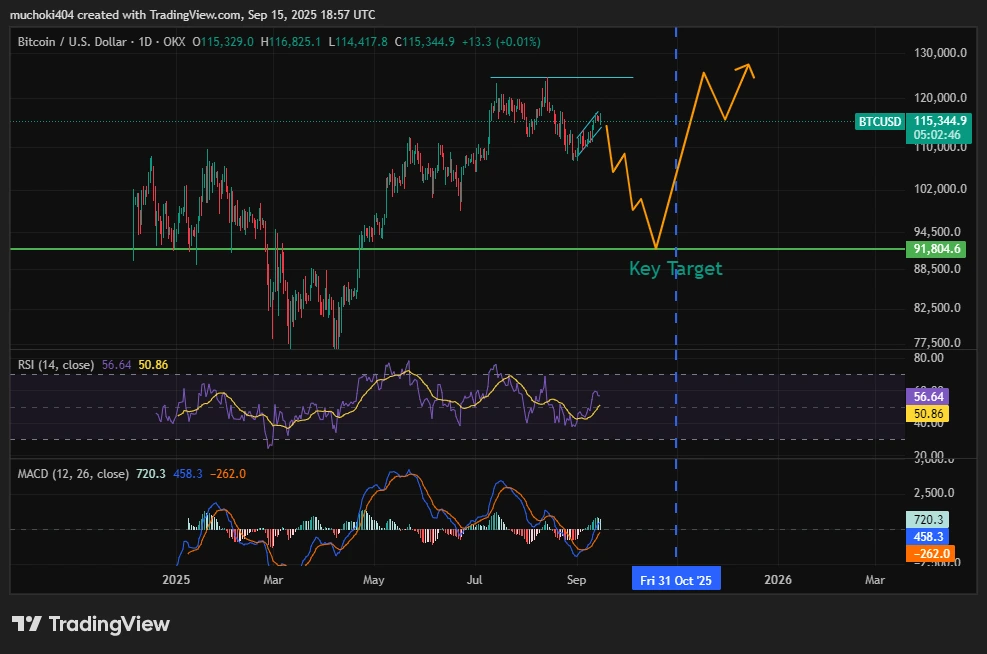987x654 pixels.
Task: Click the countdown timer 05:02:46
Action: coord(937,135)
